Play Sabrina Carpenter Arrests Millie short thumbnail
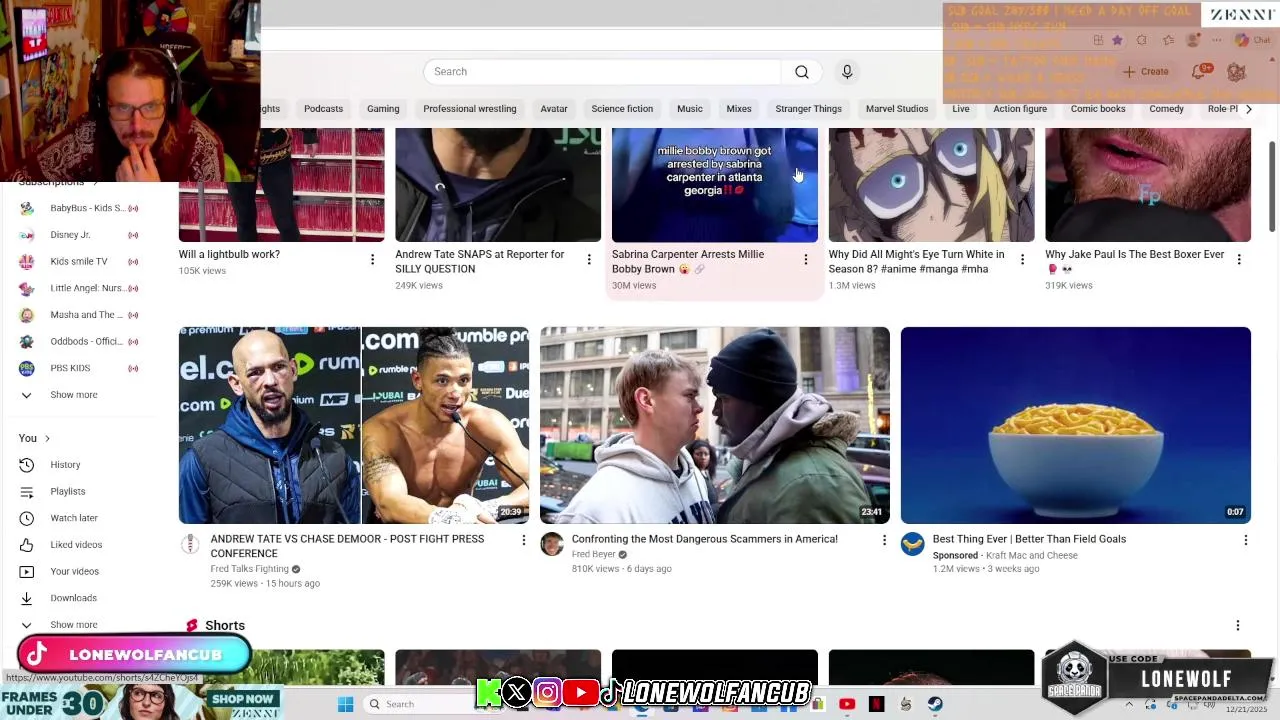The width and height of the screenshot is (1280, 720). pyautogui.click(x=715, y=185)
